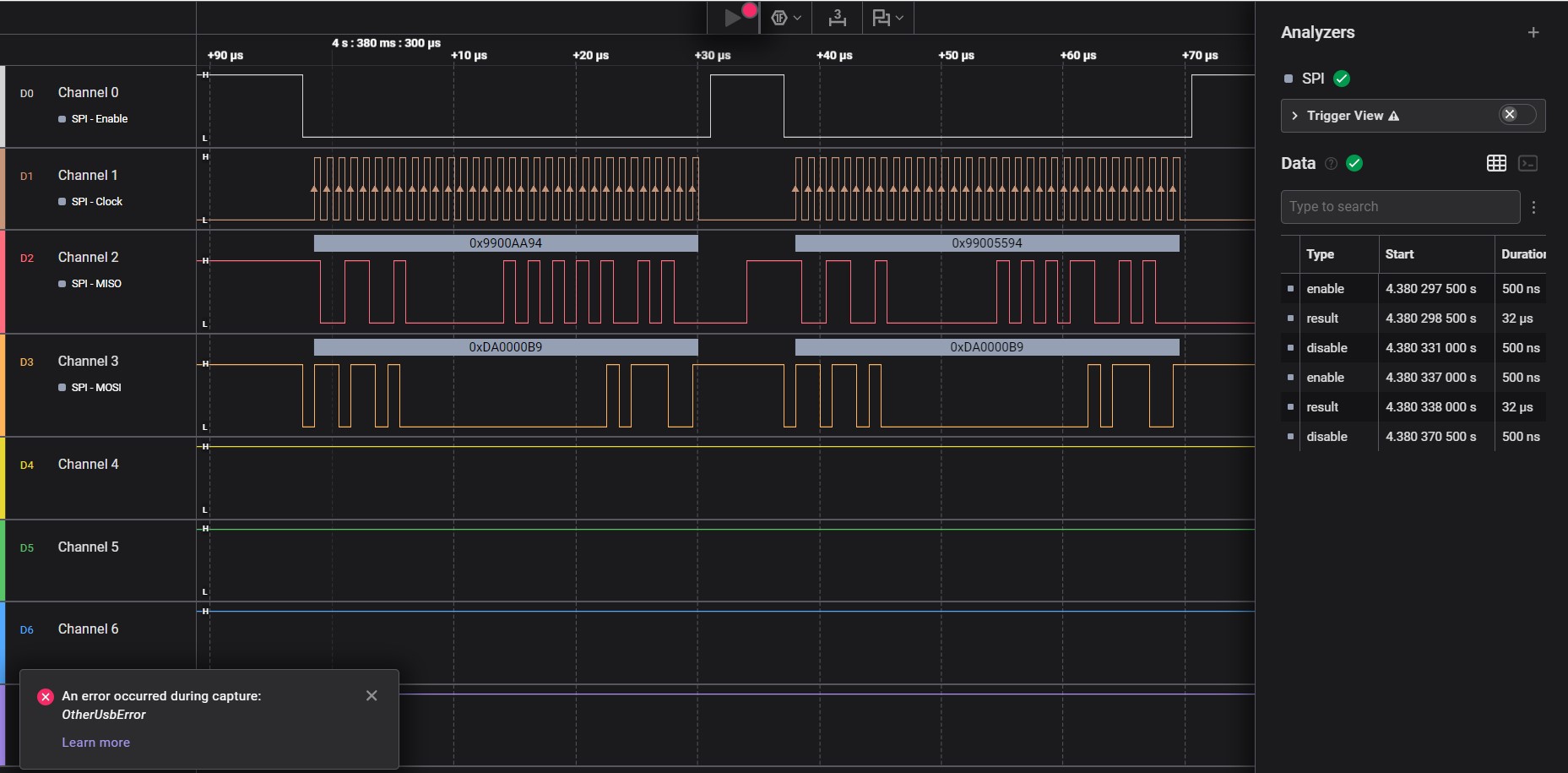The image size is (1568, 773).
Task: Open data table options menu
Action: pyautogui.click(x=1533, y=207)
